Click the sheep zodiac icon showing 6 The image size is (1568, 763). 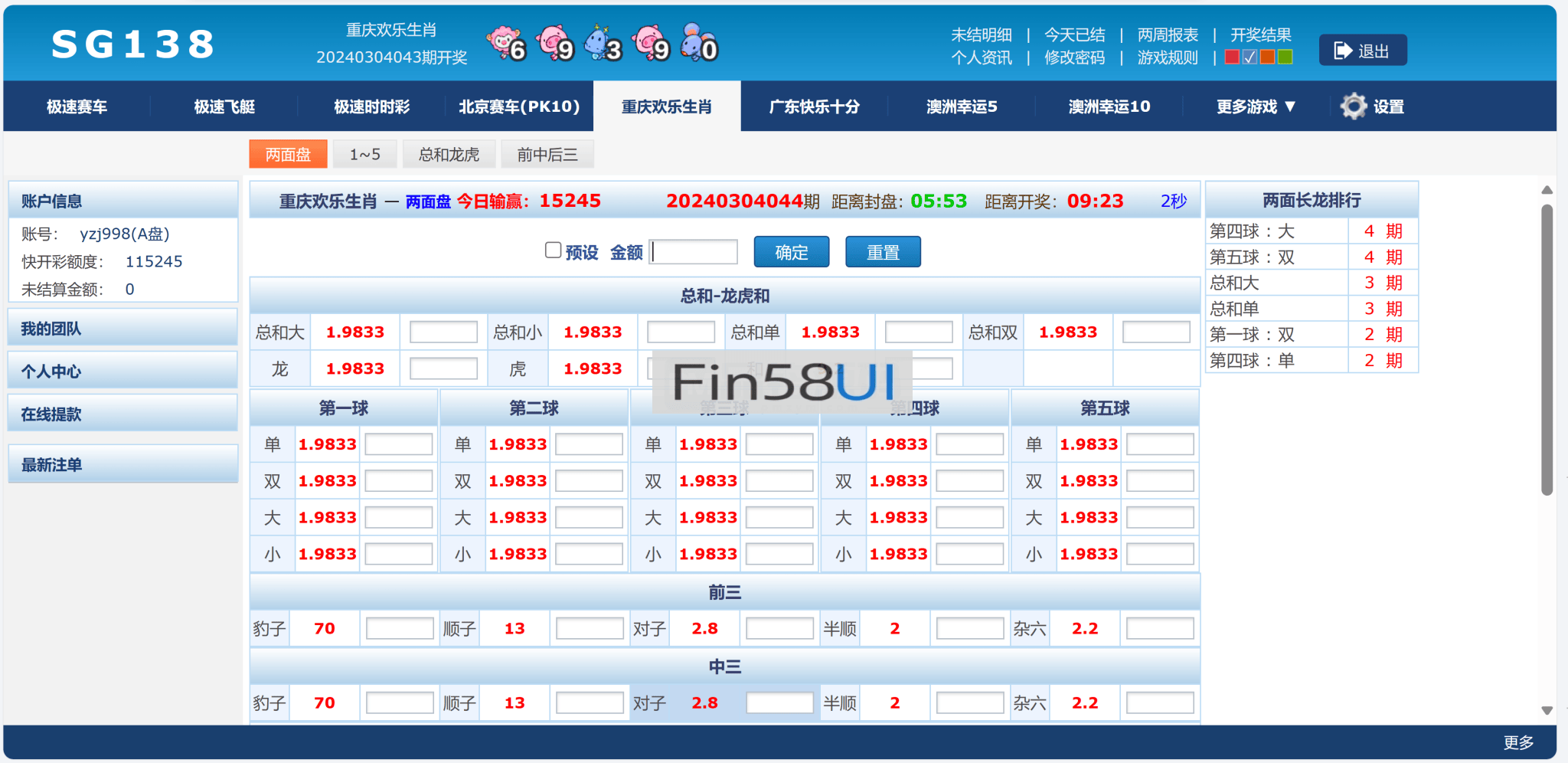click(x=505, y=43)
